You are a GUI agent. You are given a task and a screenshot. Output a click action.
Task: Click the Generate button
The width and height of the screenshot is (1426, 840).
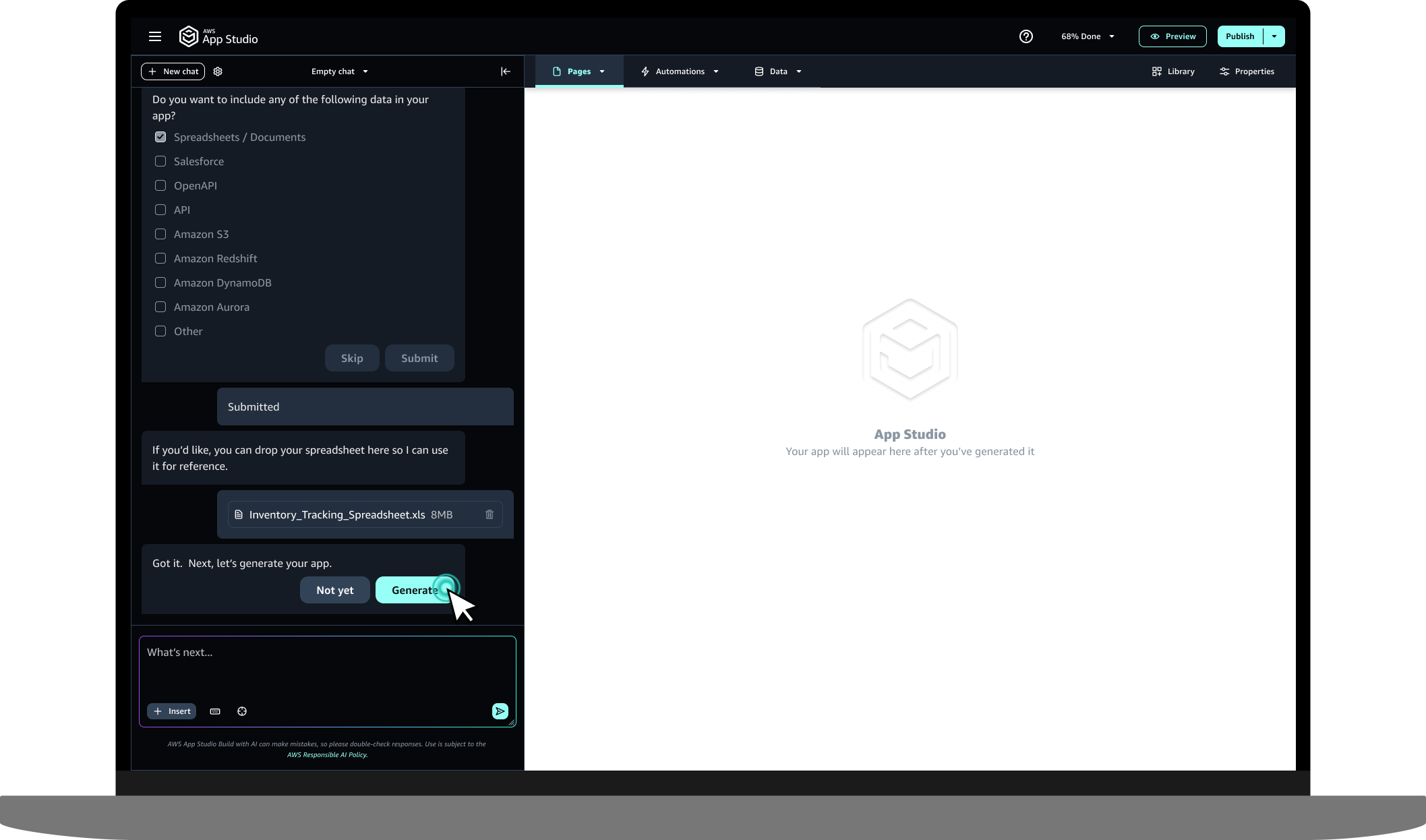tap(415, 590)
